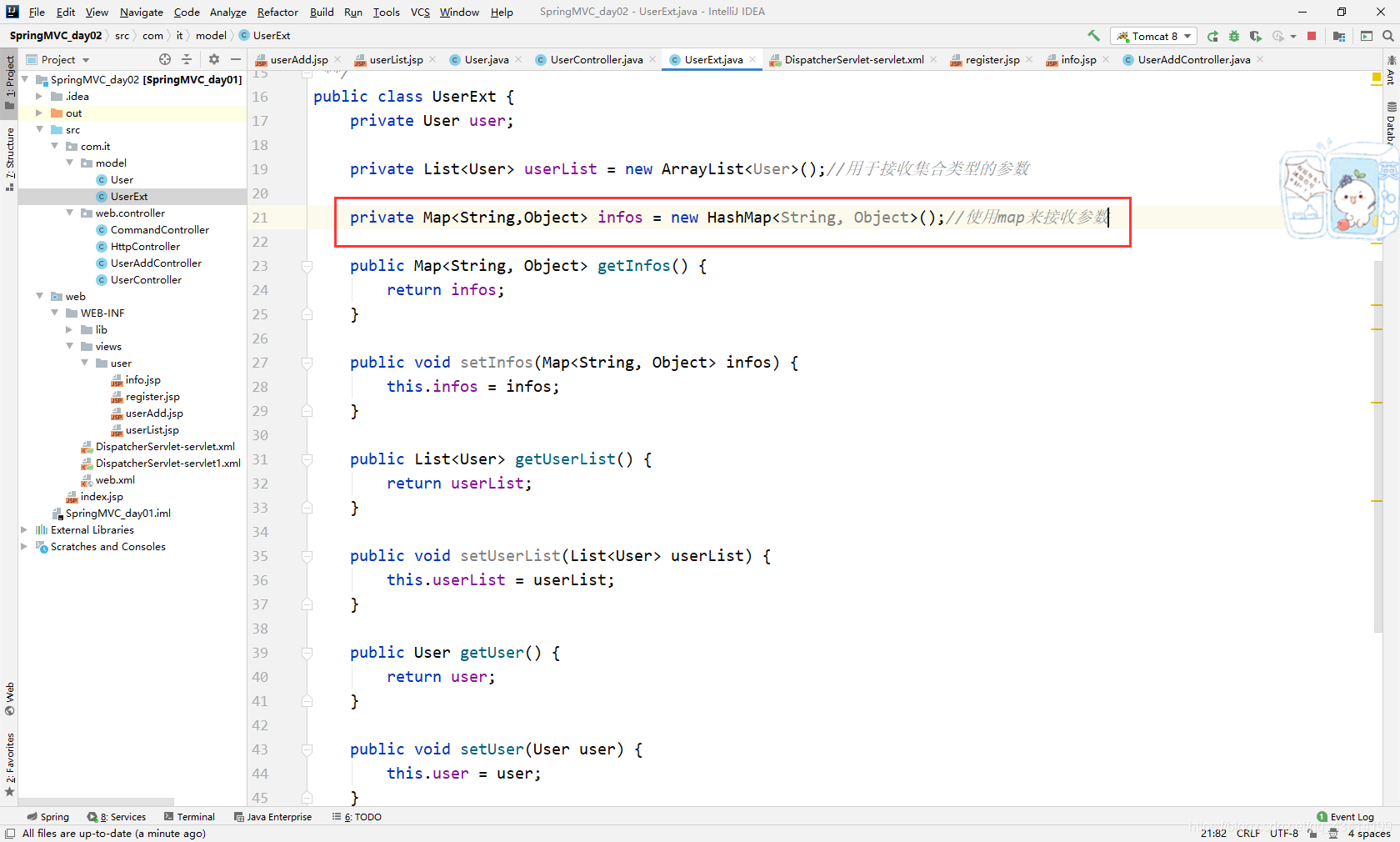Expand Scratches and Consoles node
The image size is (1400, 842).
point(23,547)
